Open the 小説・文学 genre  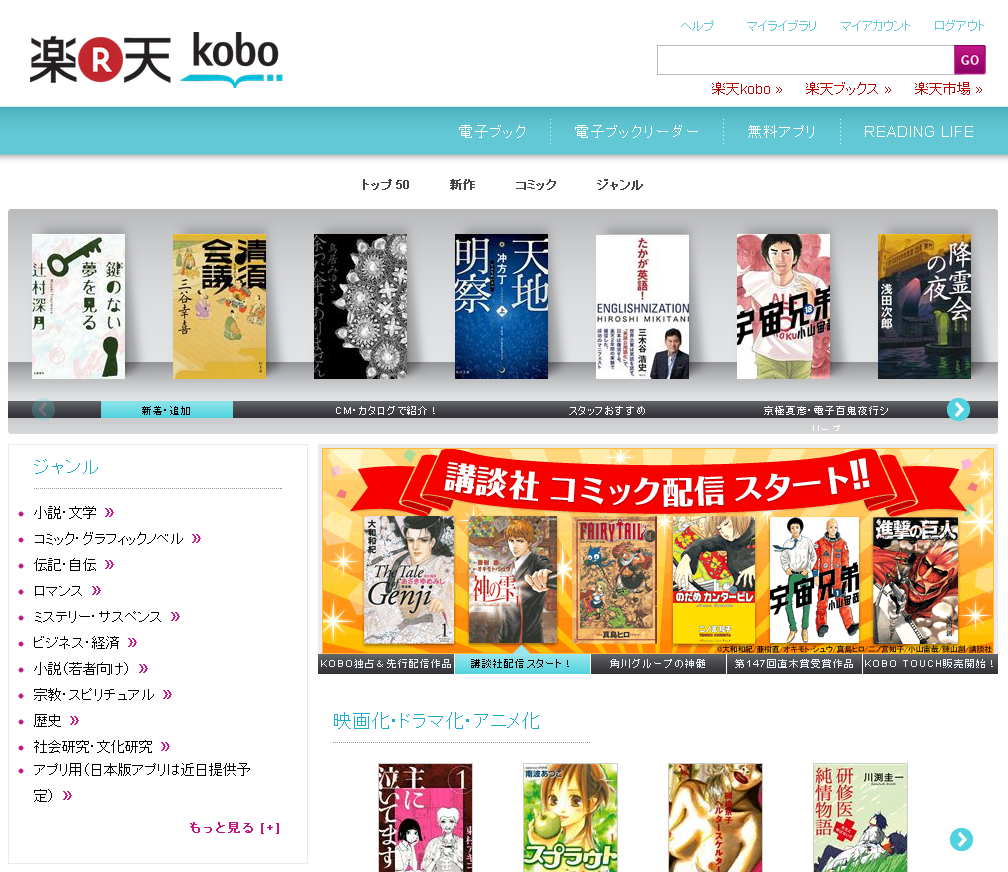tap(73, 513)
